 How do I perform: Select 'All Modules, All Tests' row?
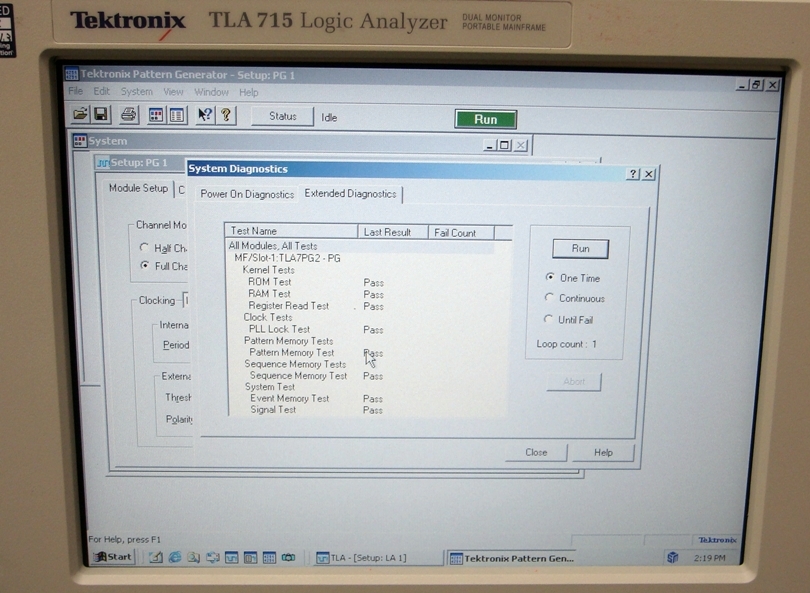coord(360,246)
